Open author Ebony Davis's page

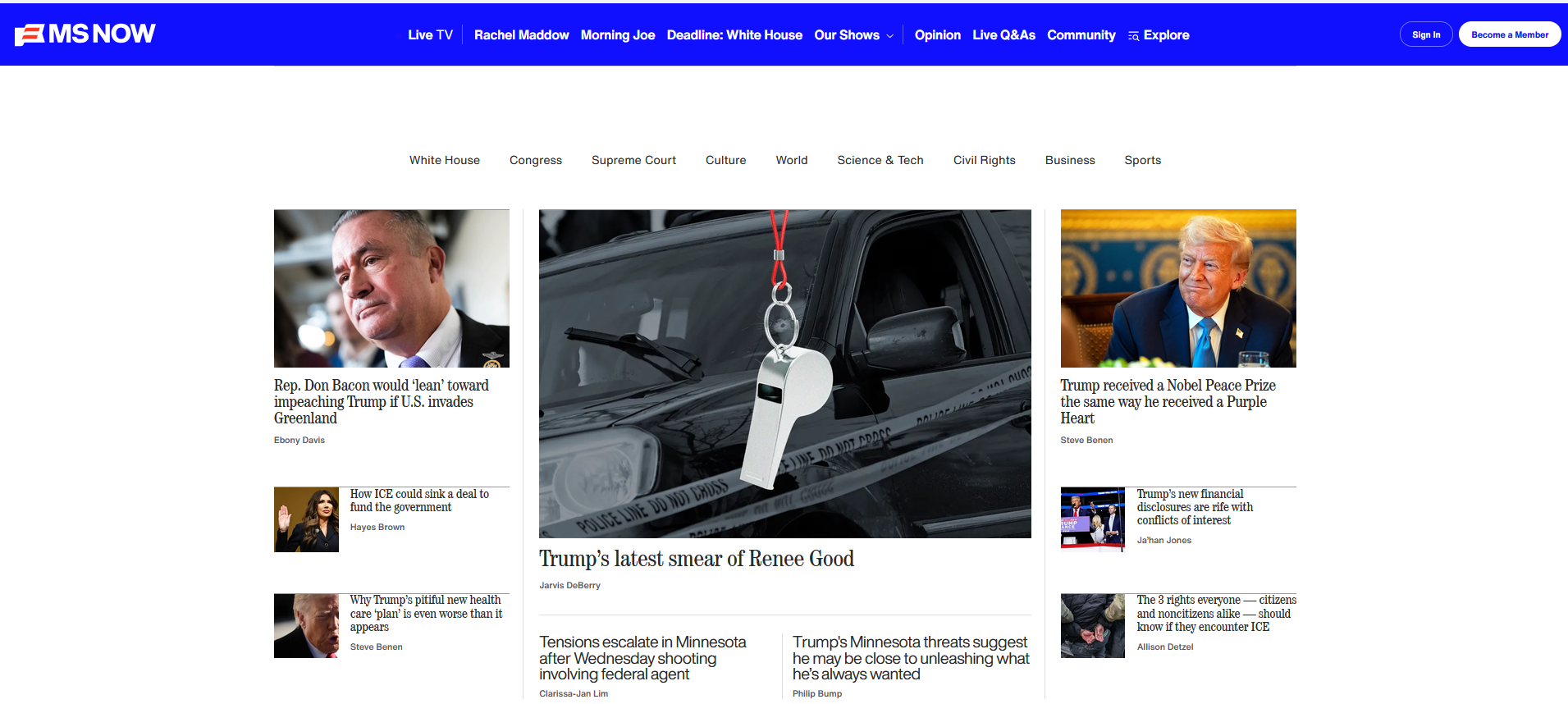pyautogui.click(x=299, y=441)
